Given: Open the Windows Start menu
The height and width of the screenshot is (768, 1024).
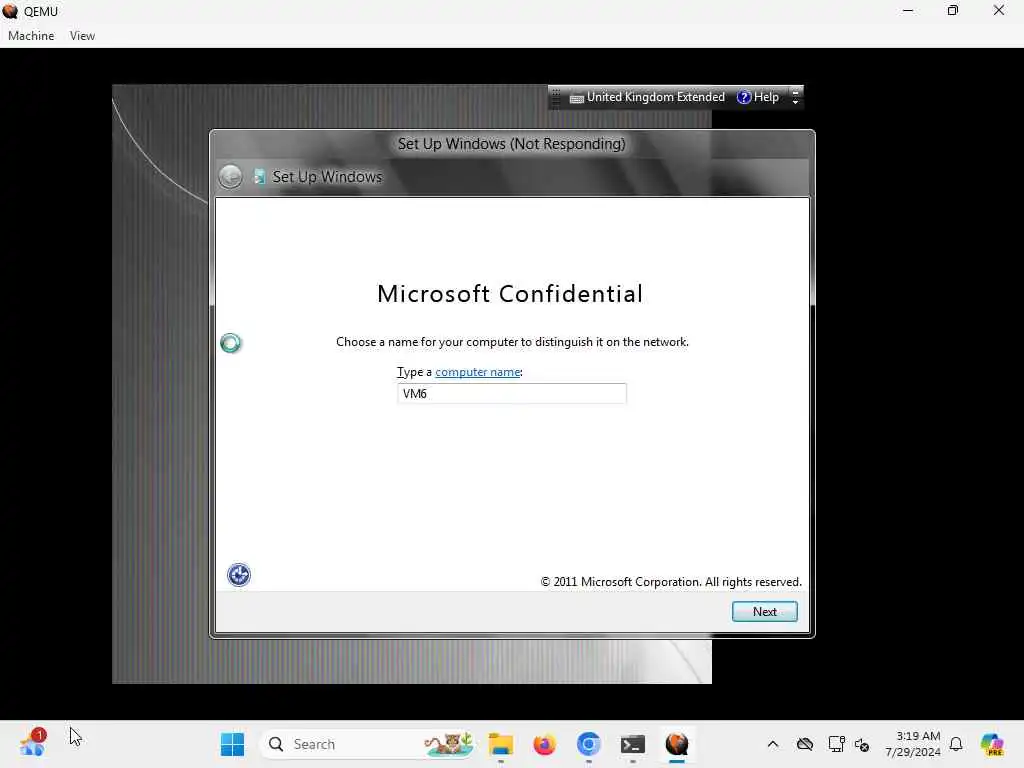Looking at the screenshot, I should 232,744.
